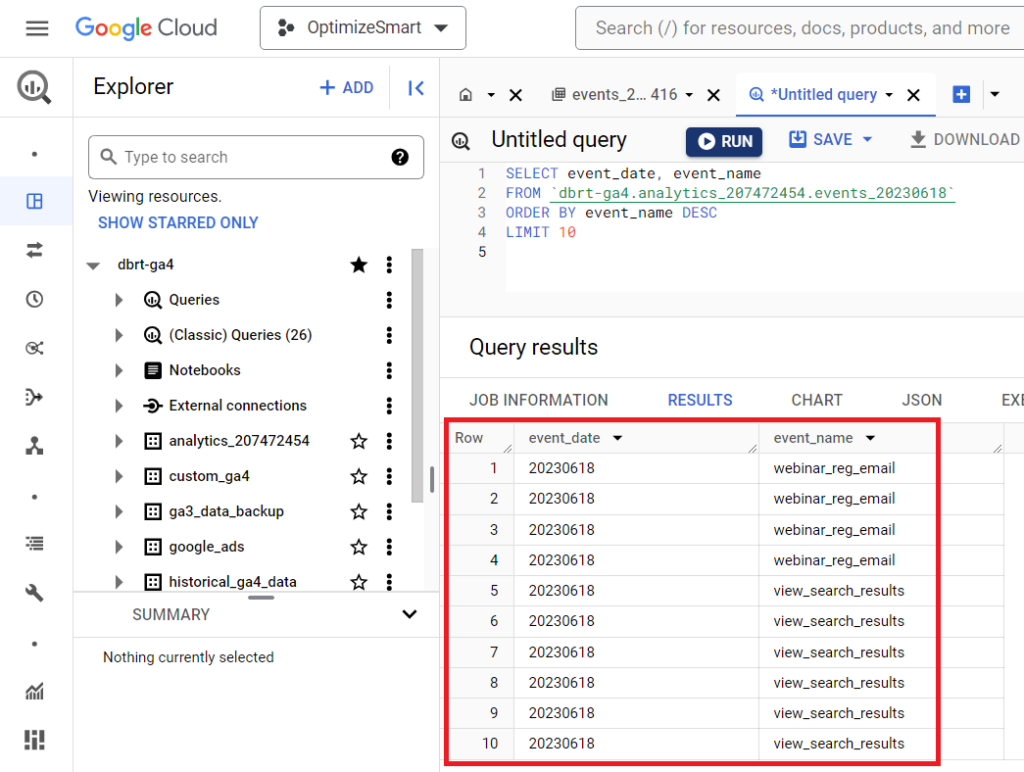Click SHOW STARRED ONLY link

(x=178, y=223)
